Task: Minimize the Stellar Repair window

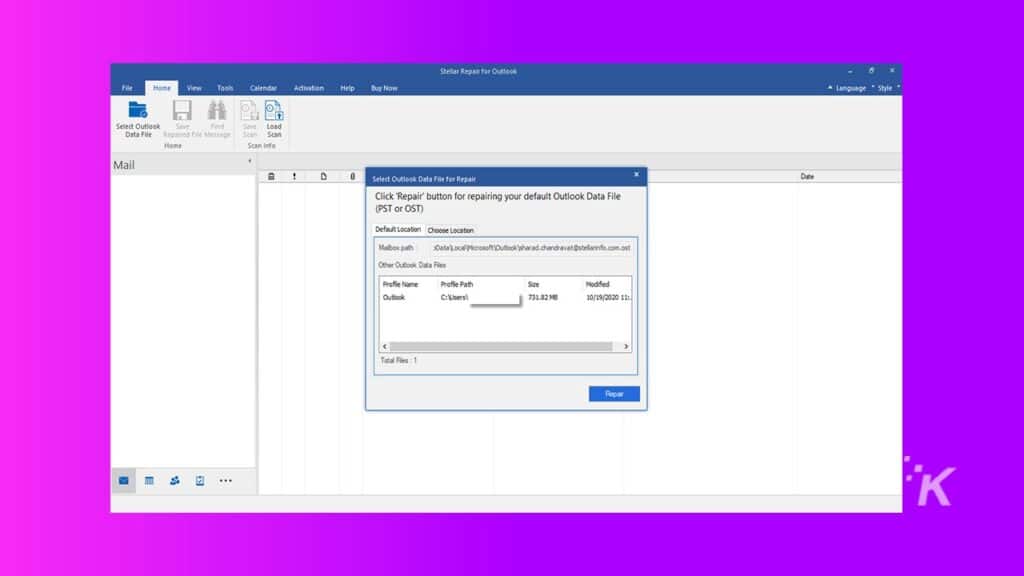Action: 850,71
